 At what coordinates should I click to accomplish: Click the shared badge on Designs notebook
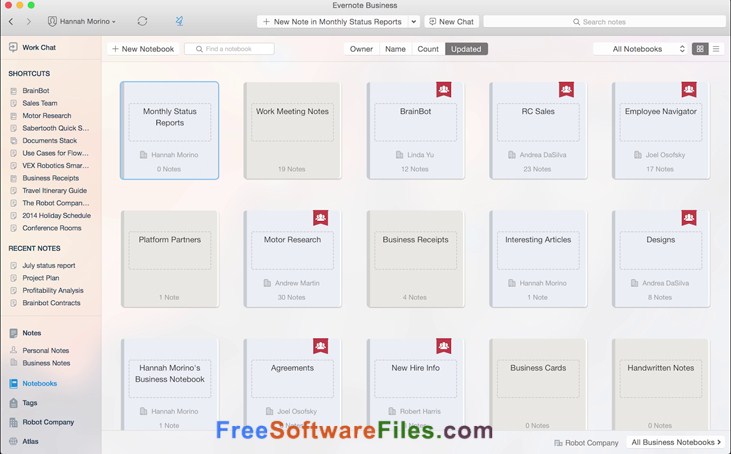coord(689,217)
